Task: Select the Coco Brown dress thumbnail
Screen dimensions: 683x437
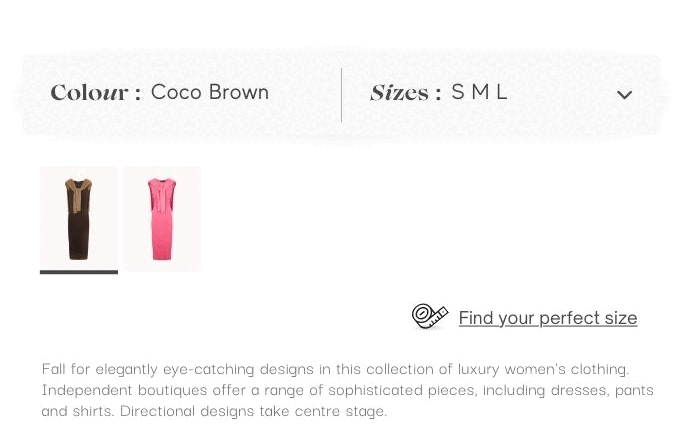Action: (79, 218)
